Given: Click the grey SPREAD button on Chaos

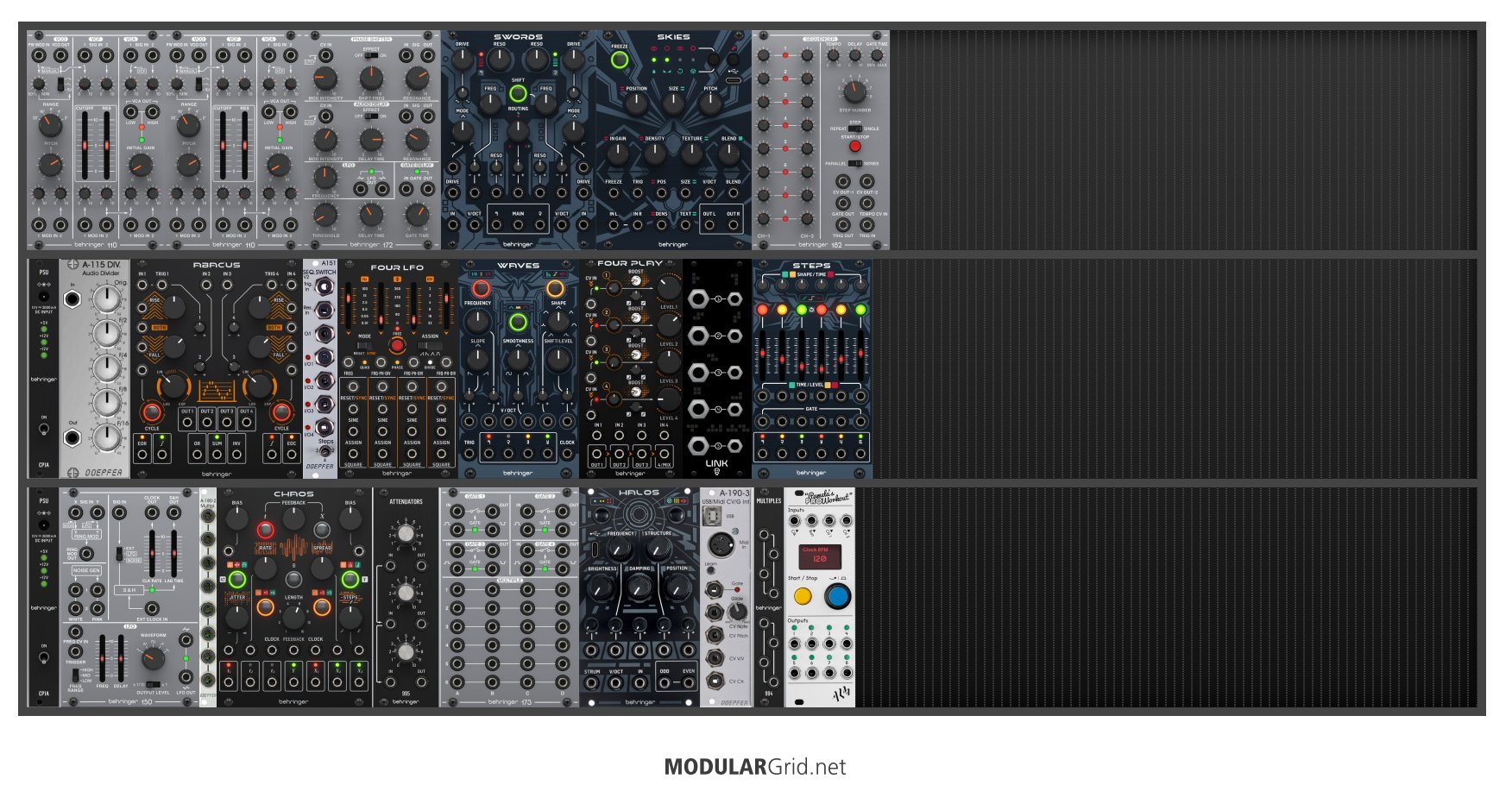Looking at the screenshot, I should 322,531.
